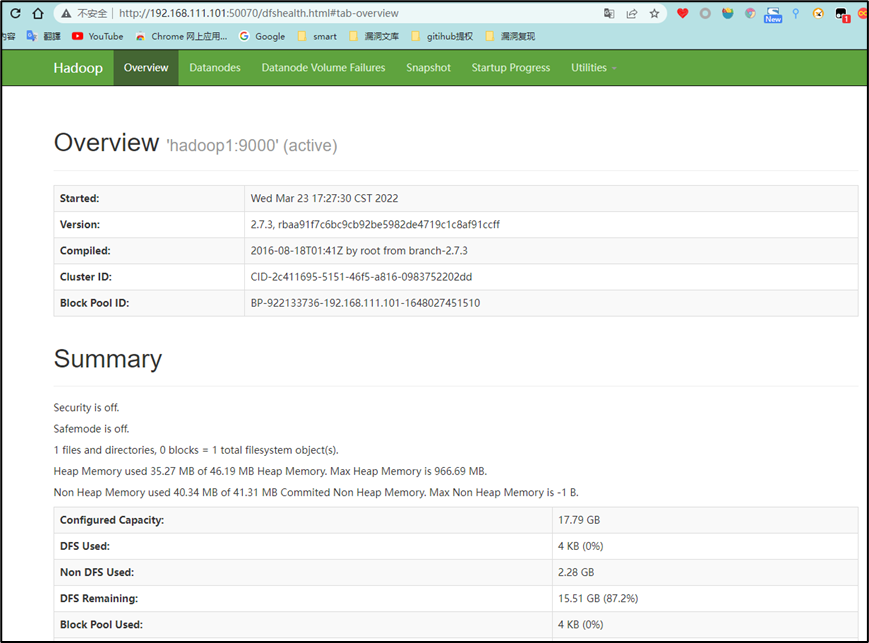The height and width of the screenshot is (643, 869).
Task: Click the blue pin extension icon
Action: pyautogui.click(x=796, y=13)
